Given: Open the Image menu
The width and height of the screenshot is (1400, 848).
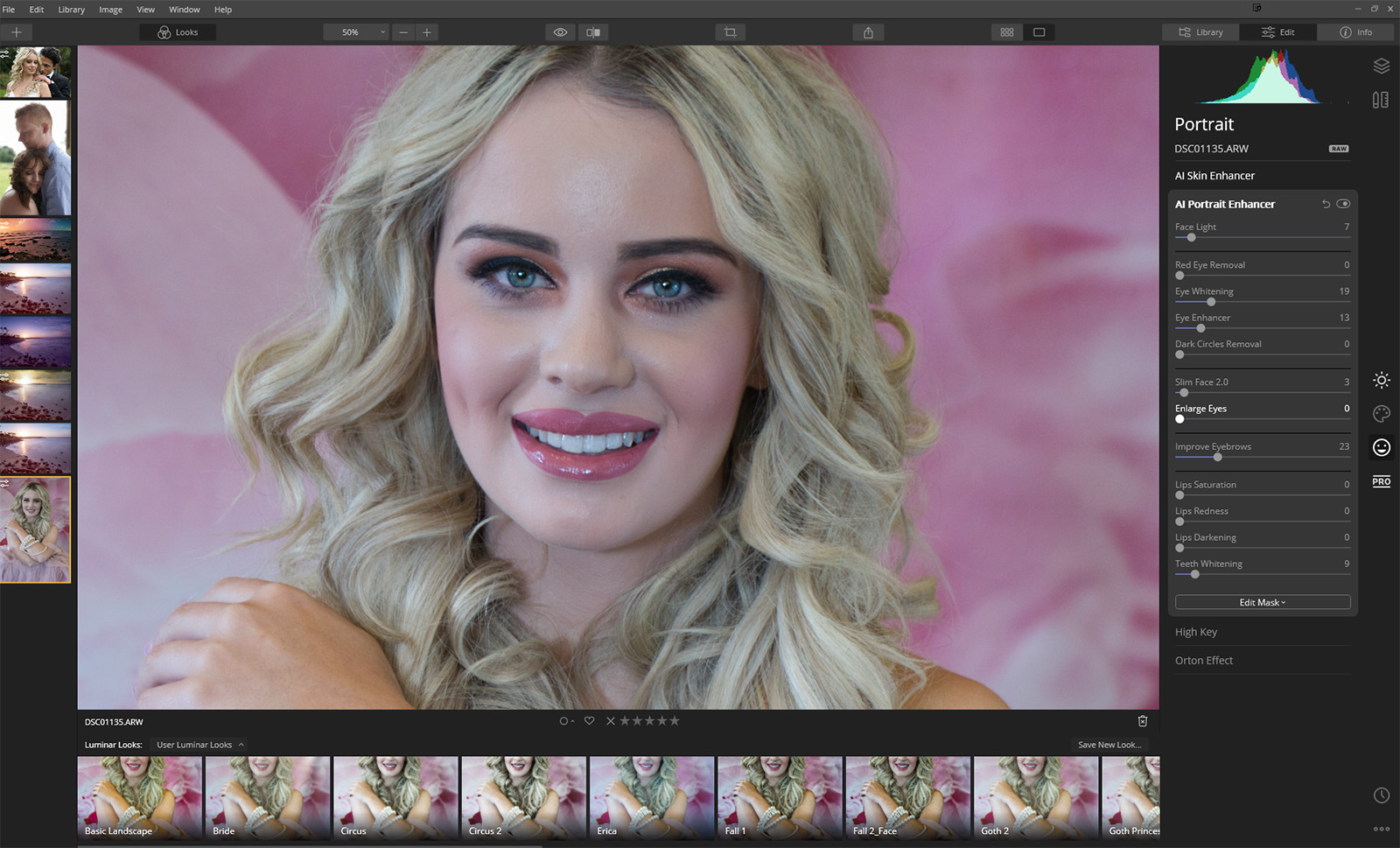Looking at the screenshot, I should click(x=110, y=10).
